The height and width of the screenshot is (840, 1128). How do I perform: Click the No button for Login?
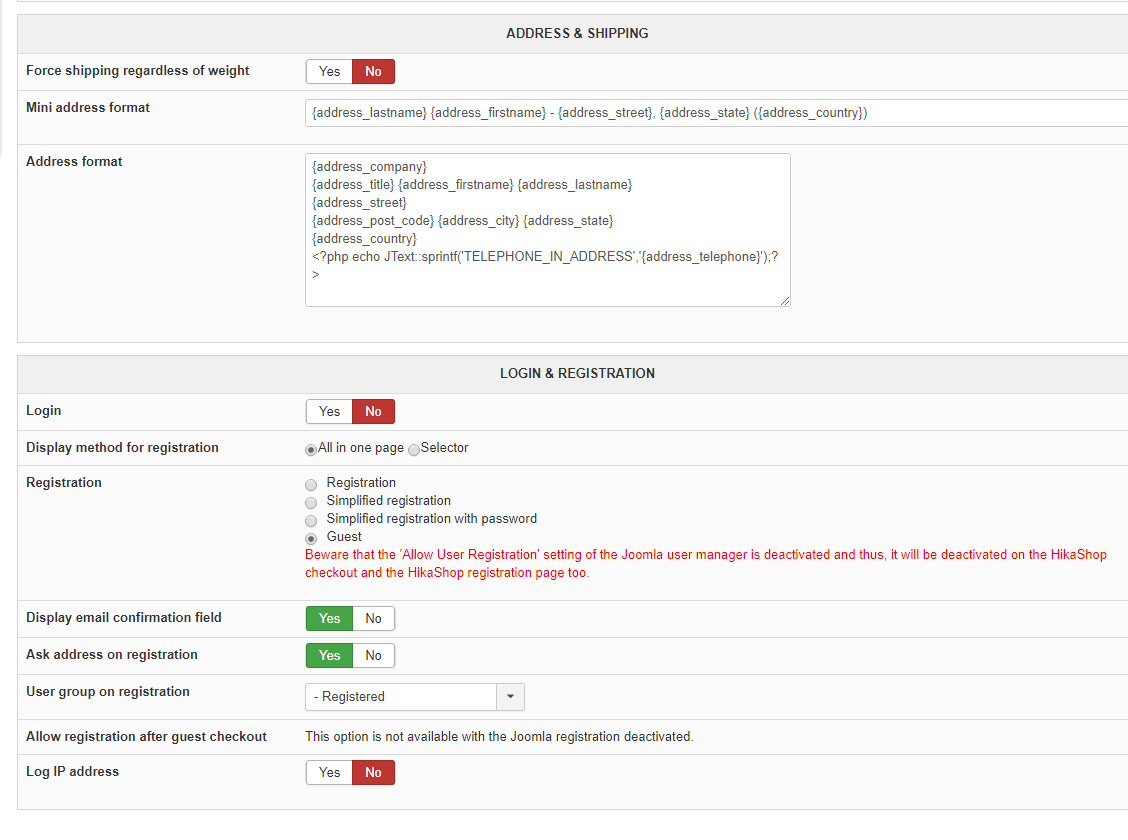tap(373, 411)
